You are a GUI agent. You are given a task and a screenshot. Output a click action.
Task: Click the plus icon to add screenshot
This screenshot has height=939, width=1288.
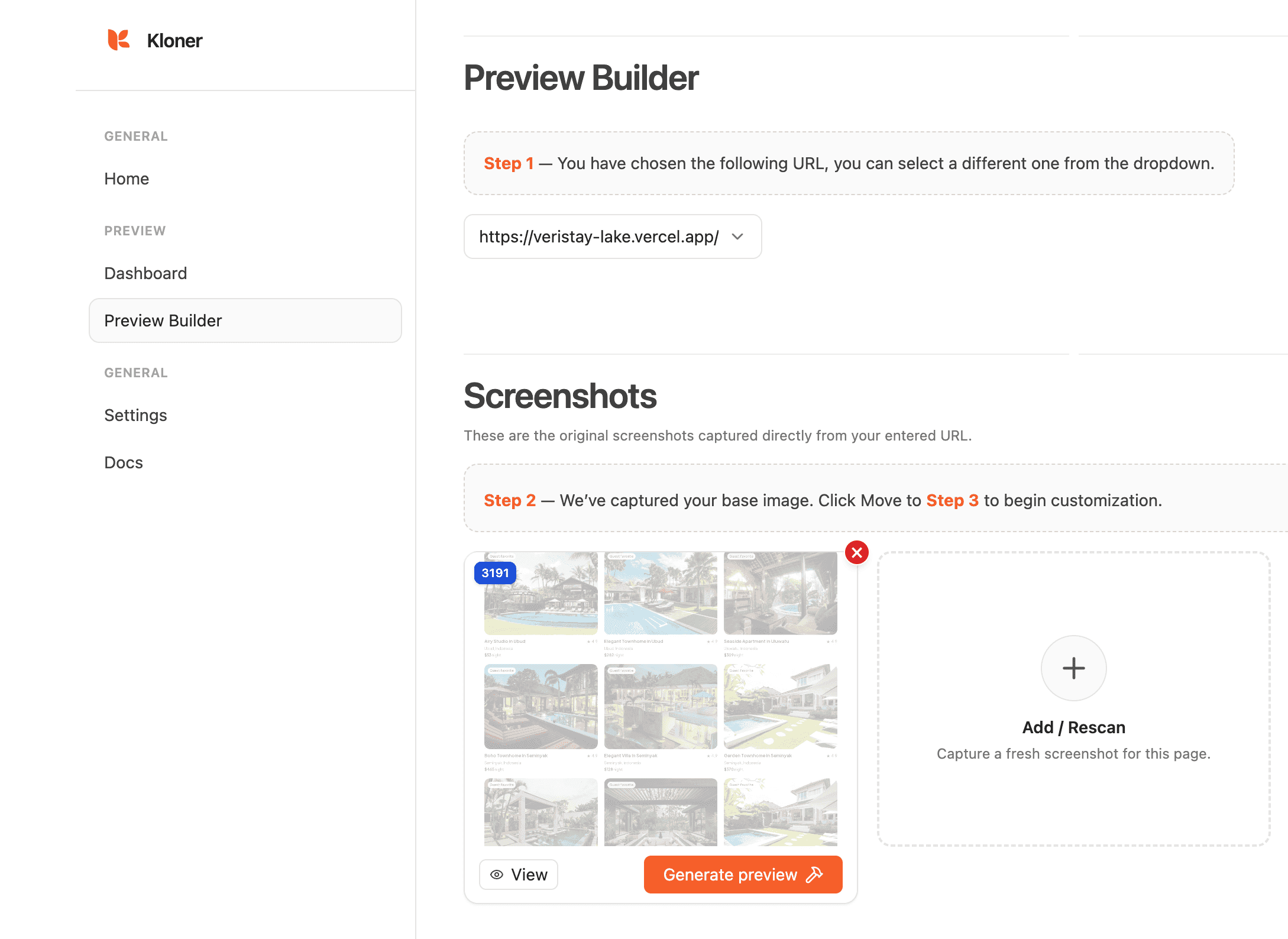(1073, 668)
